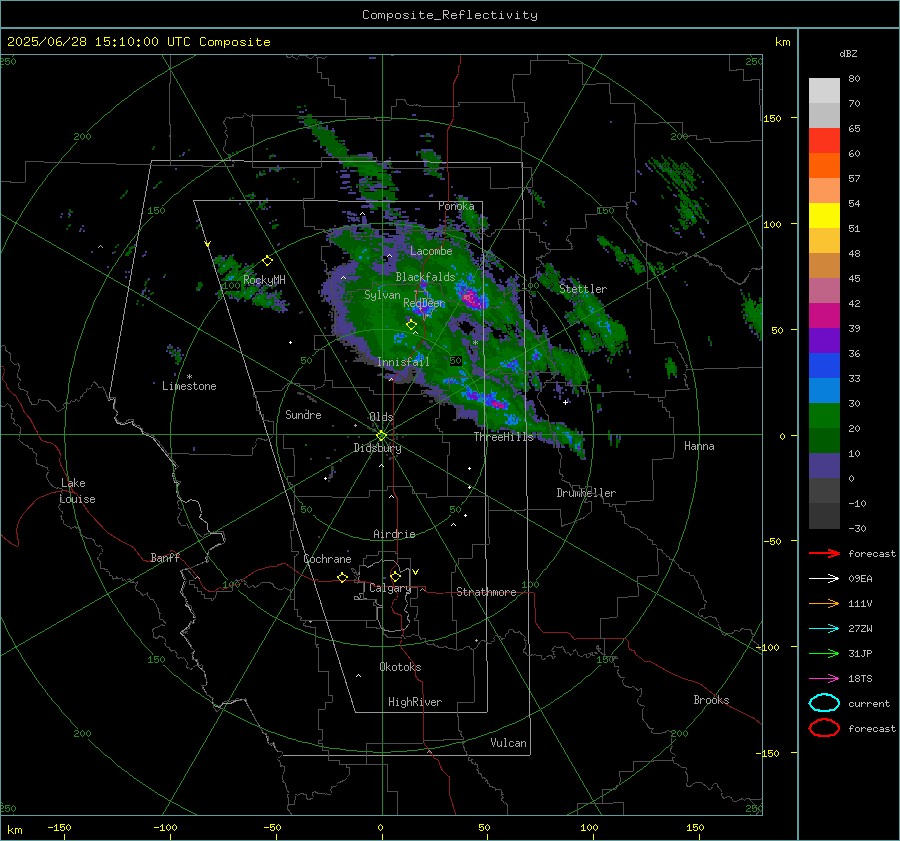Click the red forecast arrow in legend

click(x=824, y=553)
